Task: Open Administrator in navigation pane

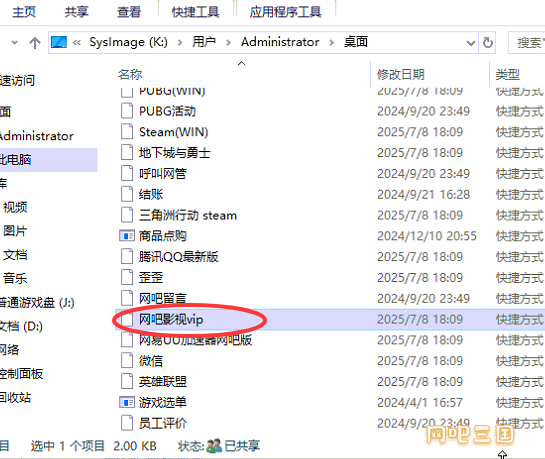Action: (36, 136)
